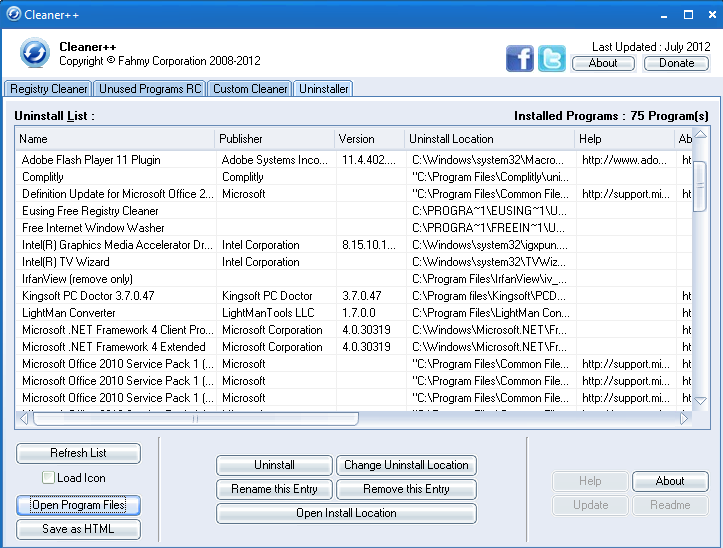Click Change Uninstall Location button
The width and height of the screenshot is (723, 548).
tap(406, 465)
